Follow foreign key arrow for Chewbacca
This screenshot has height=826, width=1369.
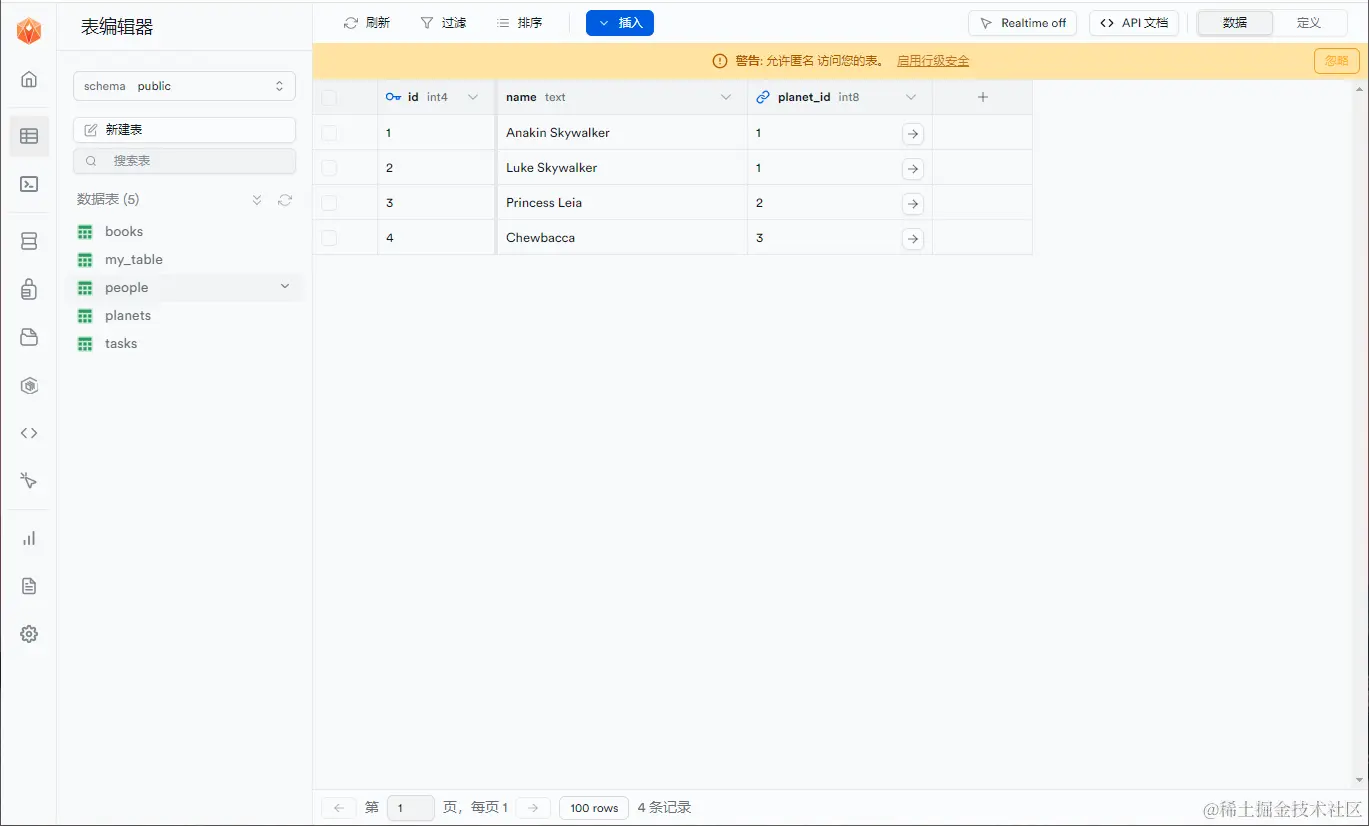[x=913, y=239]
